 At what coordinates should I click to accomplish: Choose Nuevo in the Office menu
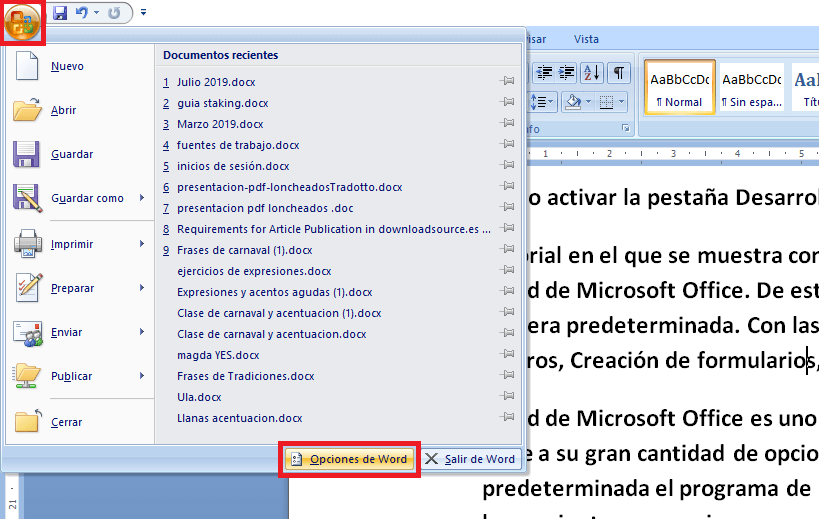tap(78, 66)
